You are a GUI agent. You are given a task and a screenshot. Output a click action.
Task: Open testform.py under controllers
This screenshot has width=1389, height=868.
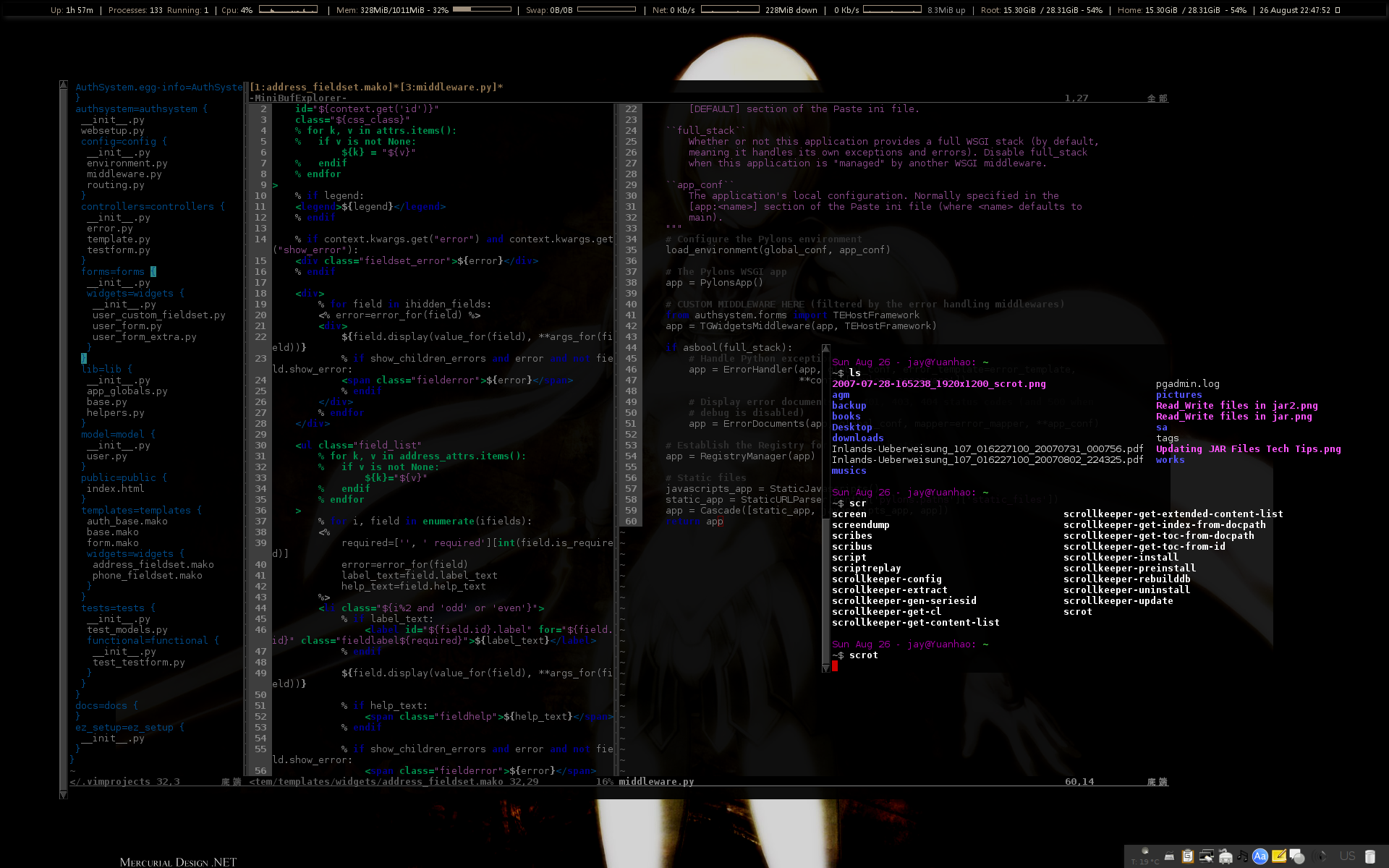119,250
